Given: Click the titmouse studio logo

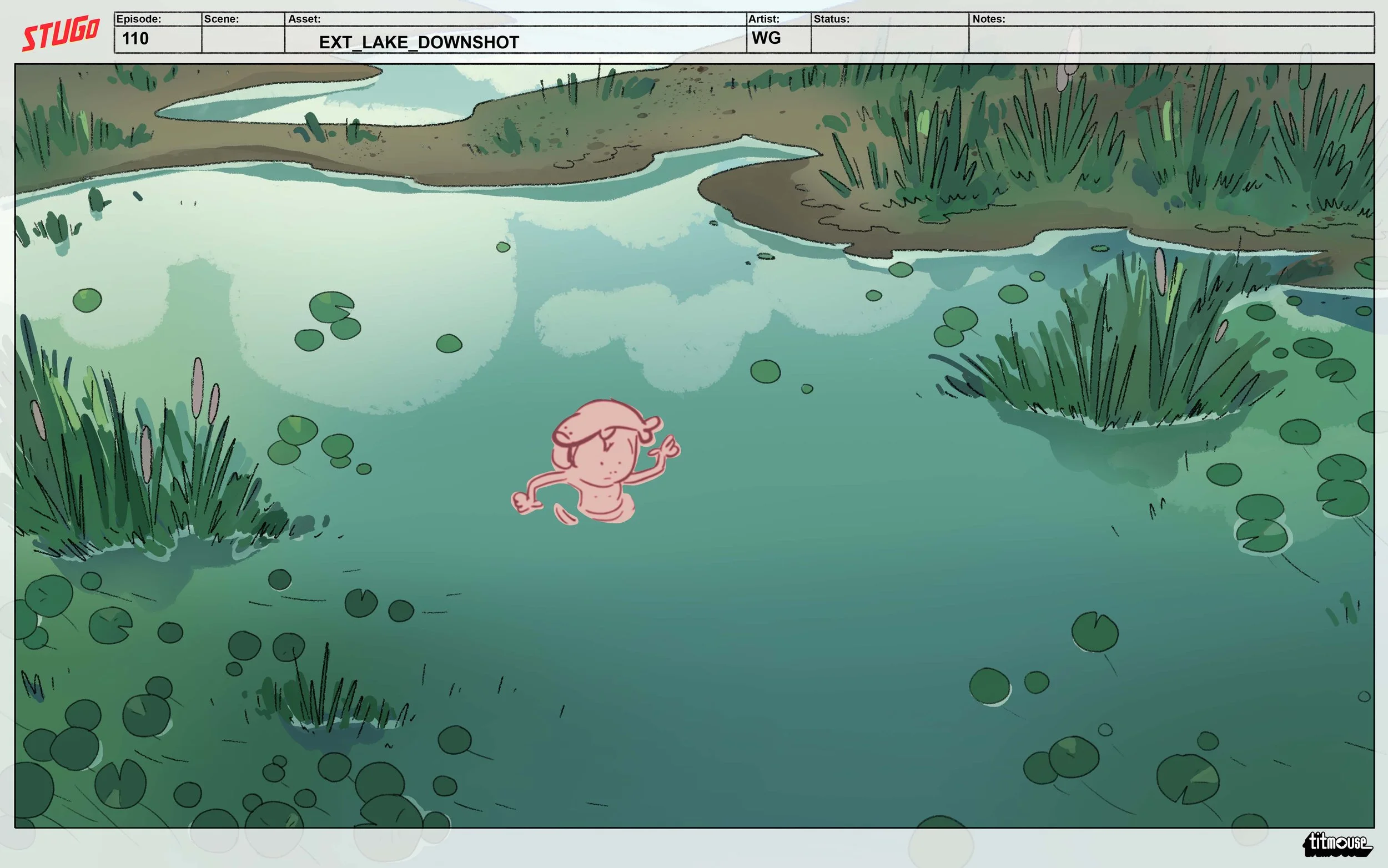Looking at the screenshot, I should (1337, 844).
